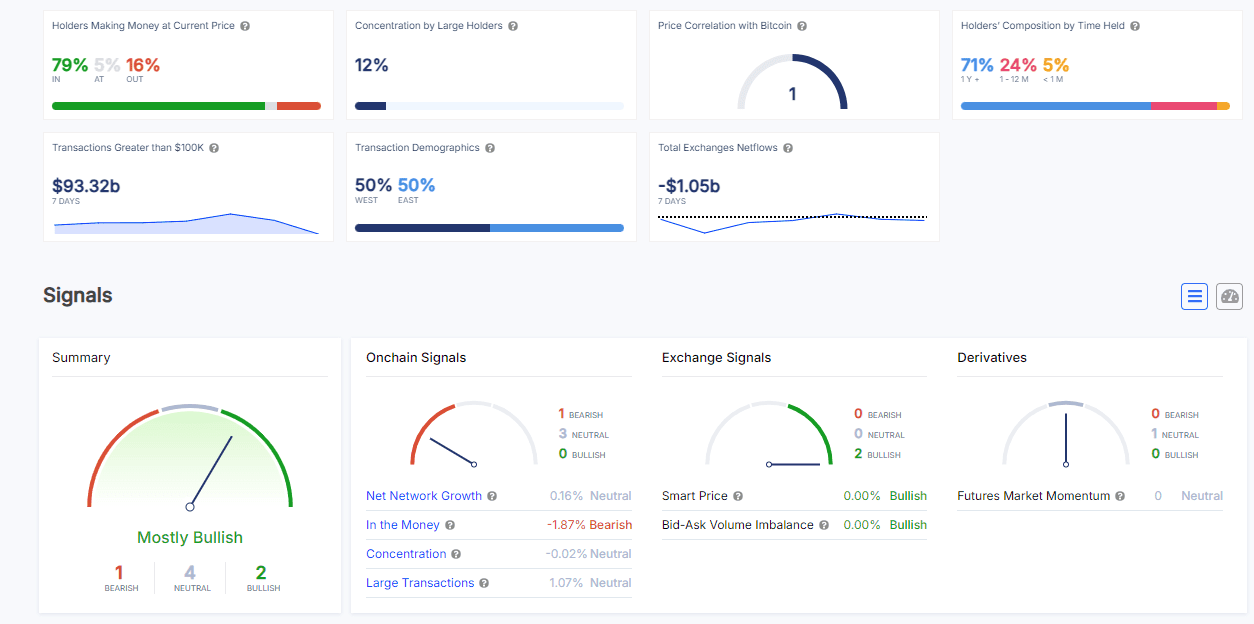Click the Holders Making Money progress bar
1254x624 pixels.
186,106
